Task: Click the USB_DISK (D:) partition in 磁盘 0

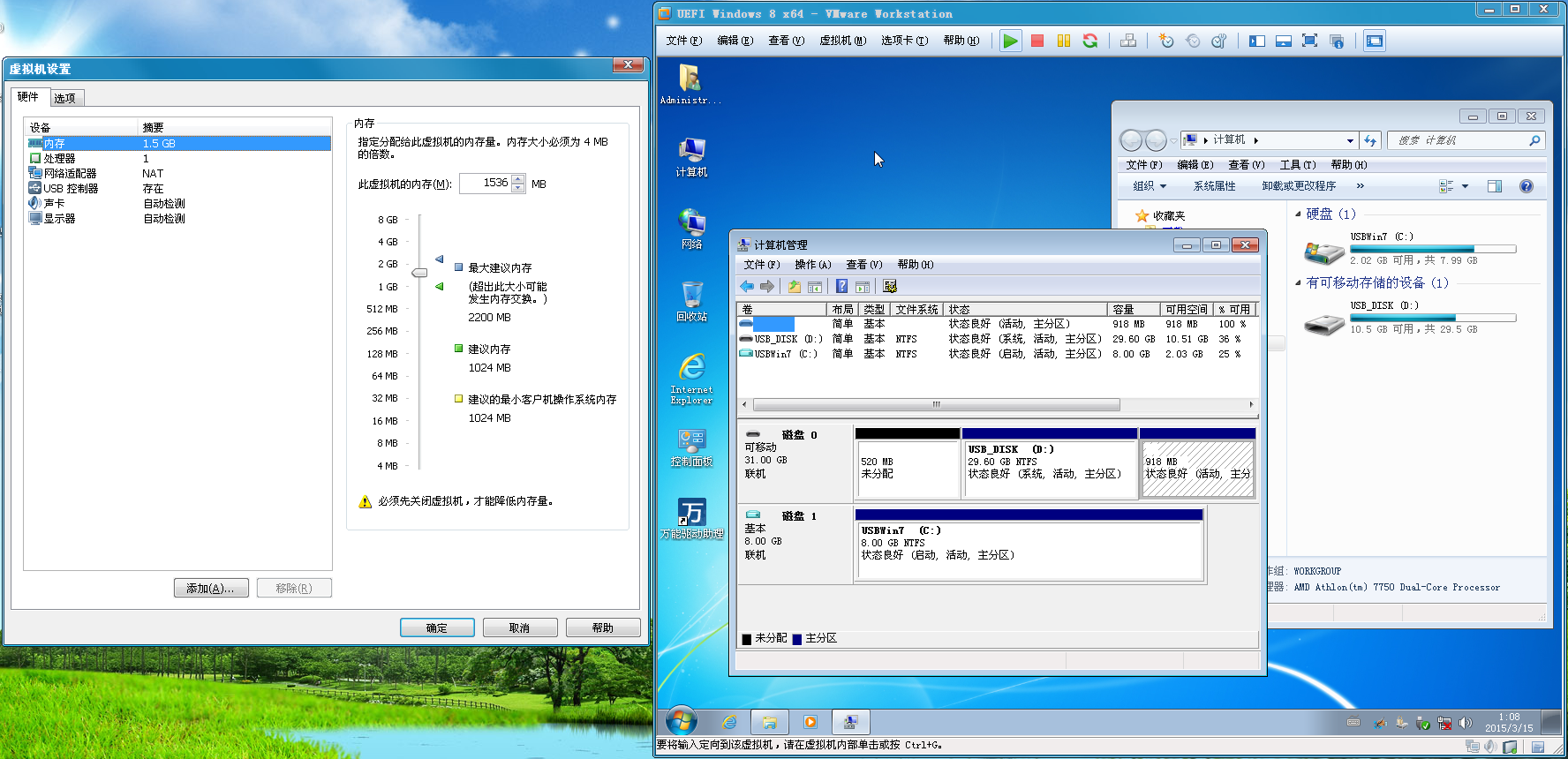Action: [x=1049, y=463]
